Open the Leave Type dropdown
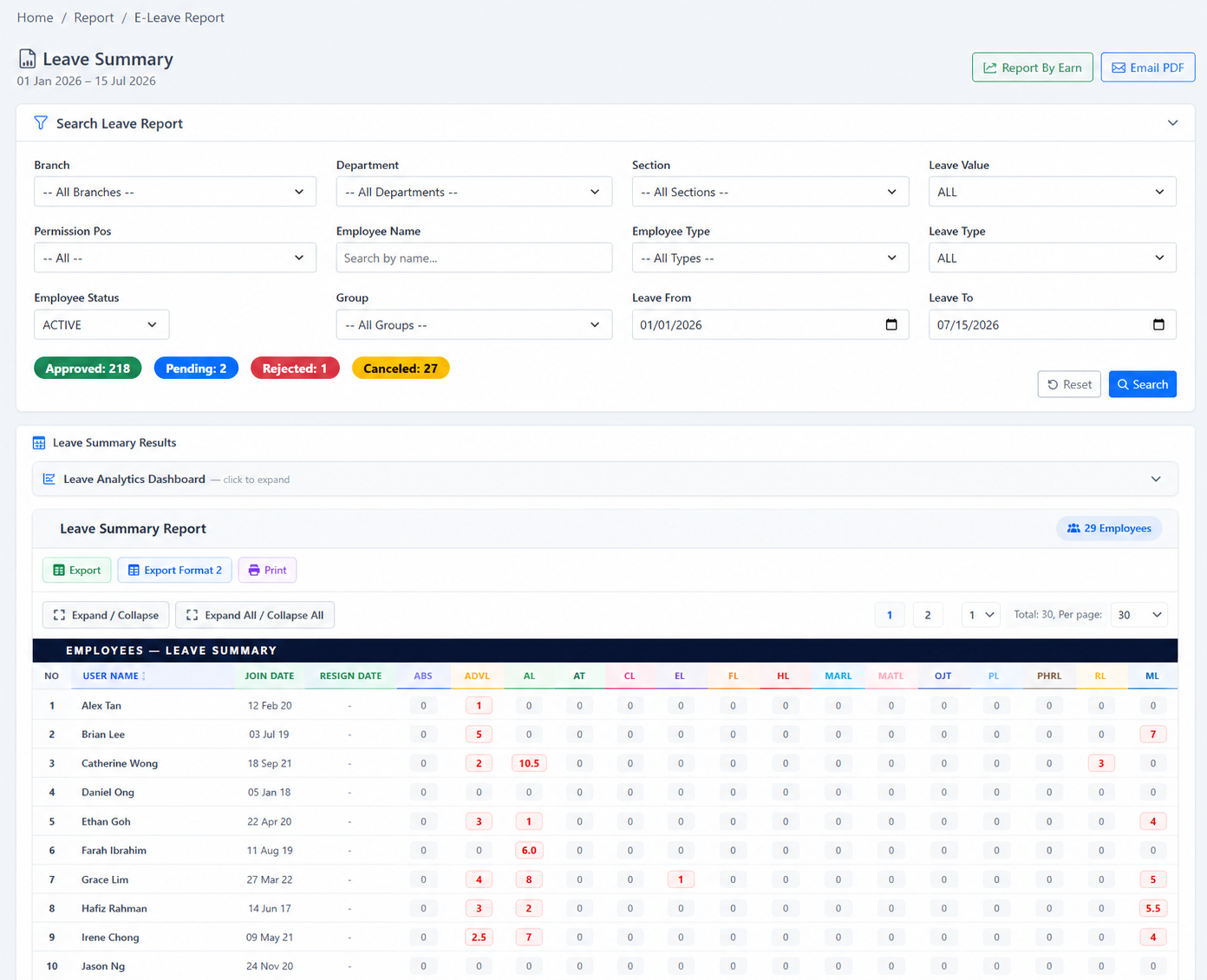This screenshot has height=980, width=1207. (x=1053, y=258)
